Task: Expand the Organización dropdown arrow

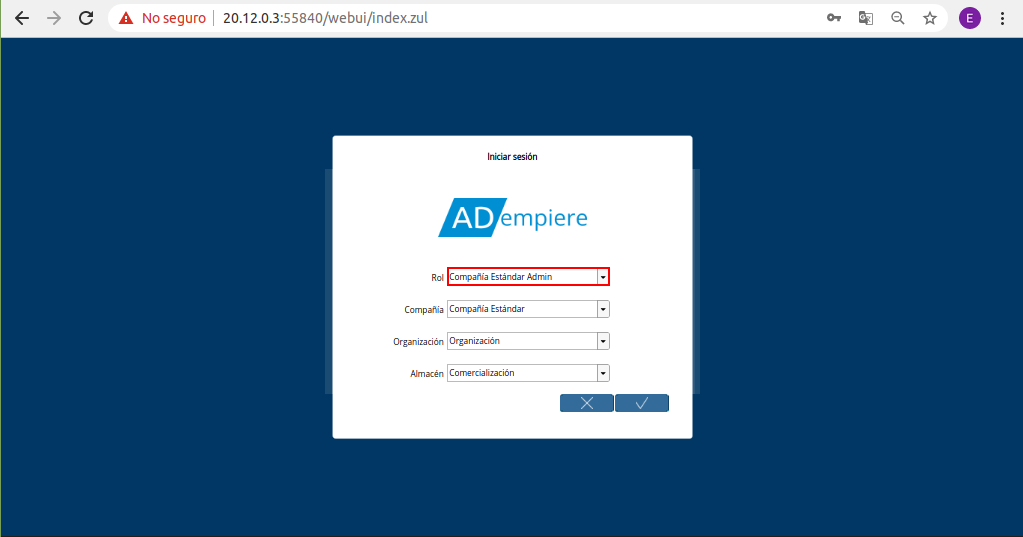Action: (x=603, y=341)
